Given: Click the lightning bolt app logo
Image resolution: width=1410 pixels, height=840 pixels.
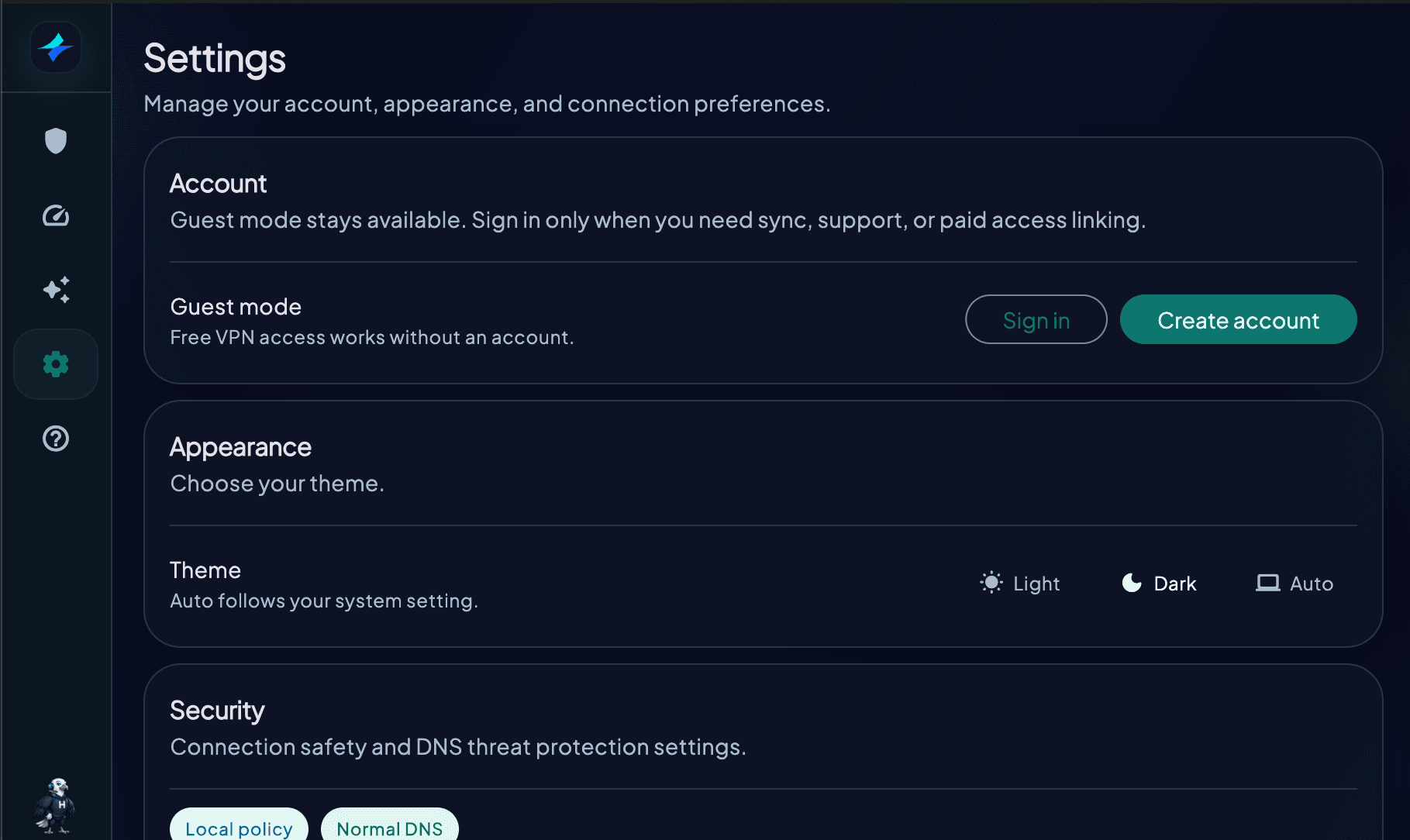Looking at the screenshot, I should 56,47.
